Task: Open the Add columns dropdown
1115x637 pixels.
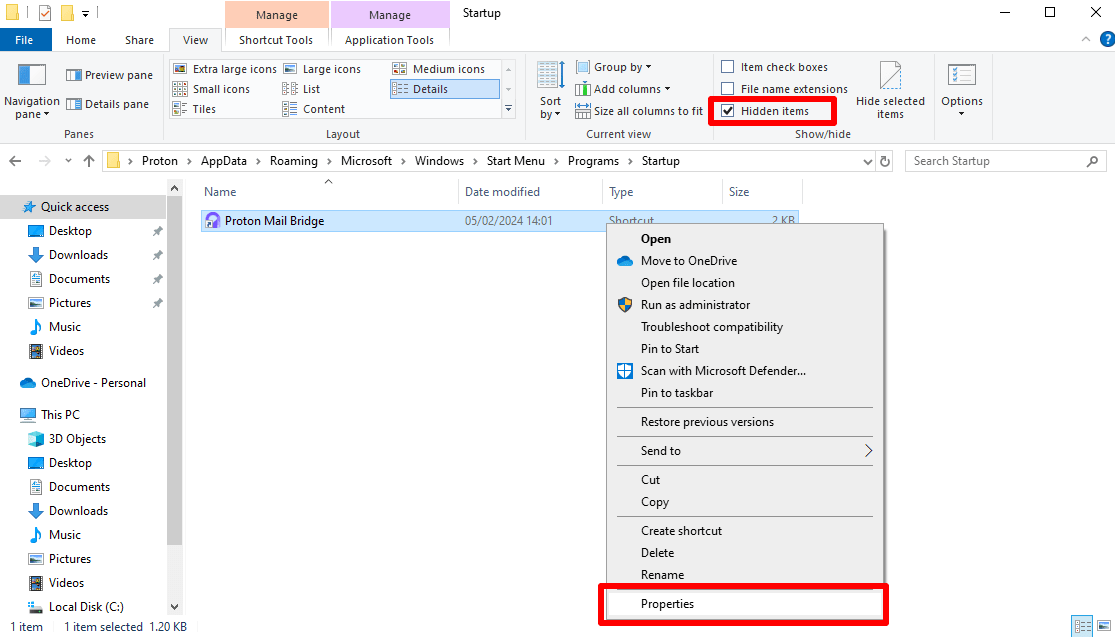Action: [x=623, y=89]
